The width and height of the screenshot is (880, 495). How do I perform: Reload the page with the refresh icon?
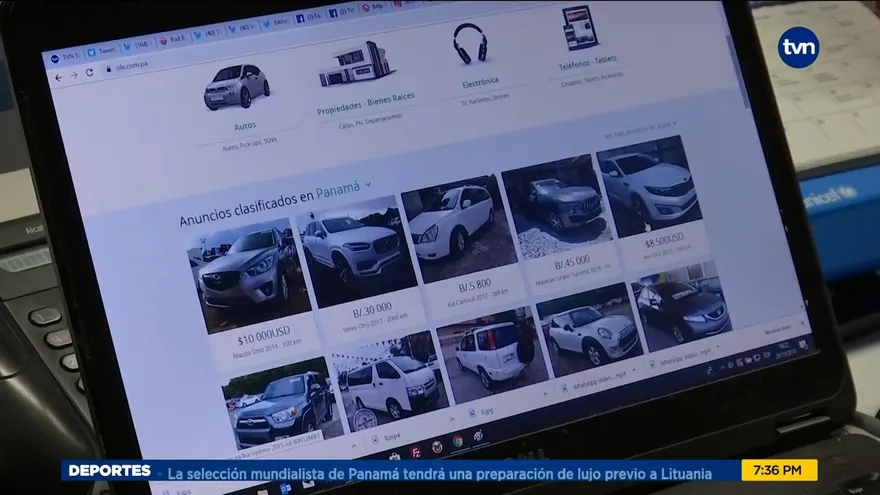pyautogui.click(x=89, y=72)
